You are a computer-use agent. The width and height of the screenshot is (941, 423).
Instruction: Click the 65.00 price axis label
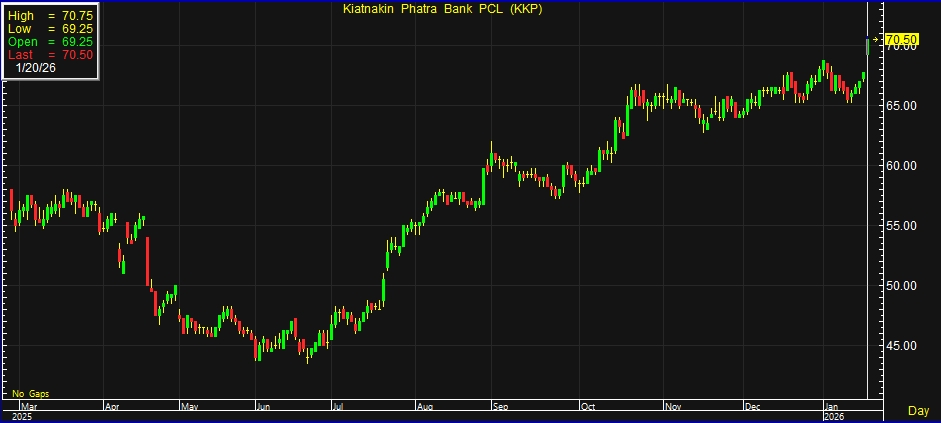point(902,106)
